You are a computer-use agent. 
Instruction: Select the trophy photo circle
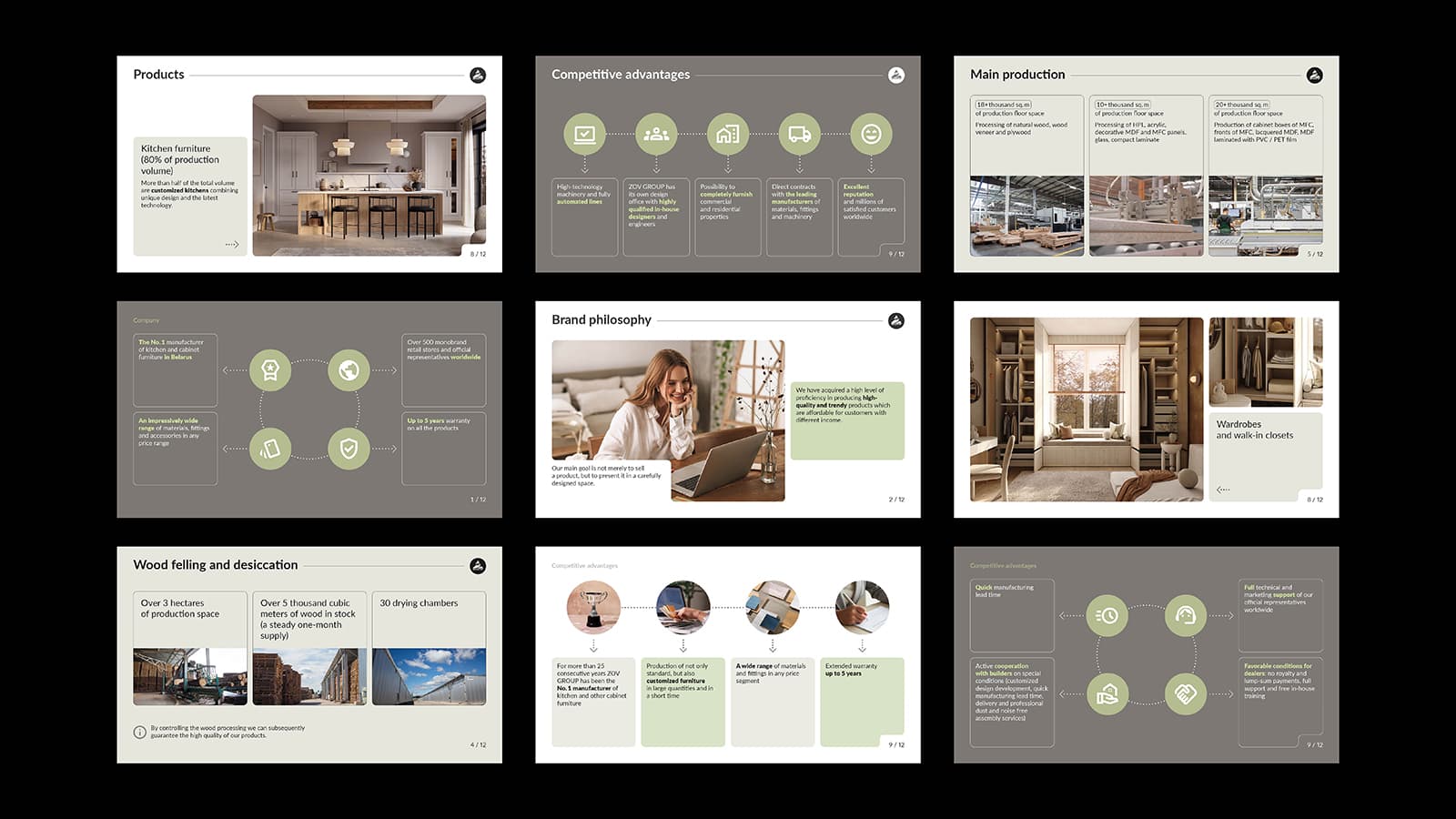click(593, 607)
